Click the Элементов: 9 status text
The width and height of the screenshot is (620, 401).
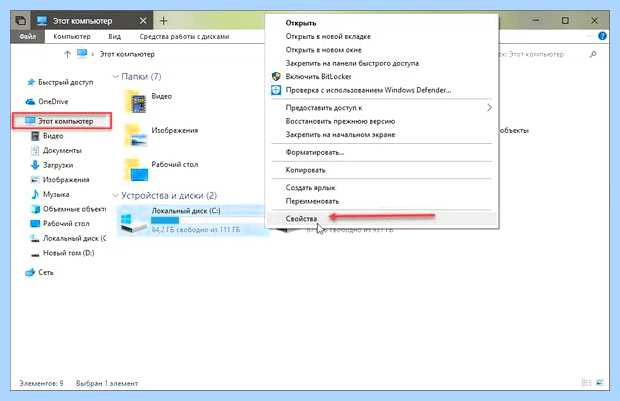pos(41,383)
